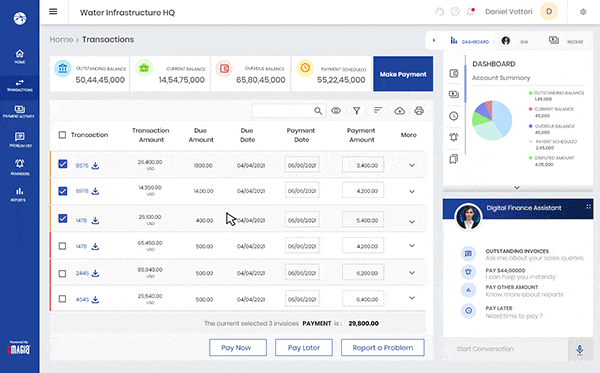Click the Make Payment button
The width and height of the screenshot is (600, 373).
tap(403, 74)
